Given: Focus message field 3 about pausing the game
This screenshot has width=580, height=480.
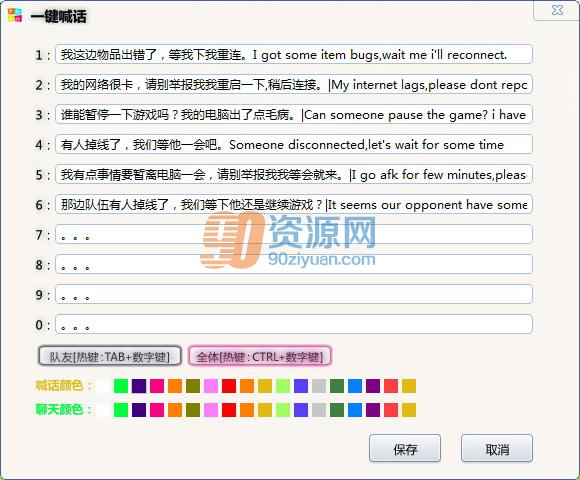Looking at the screenshot, I should (x=294, y=114).
